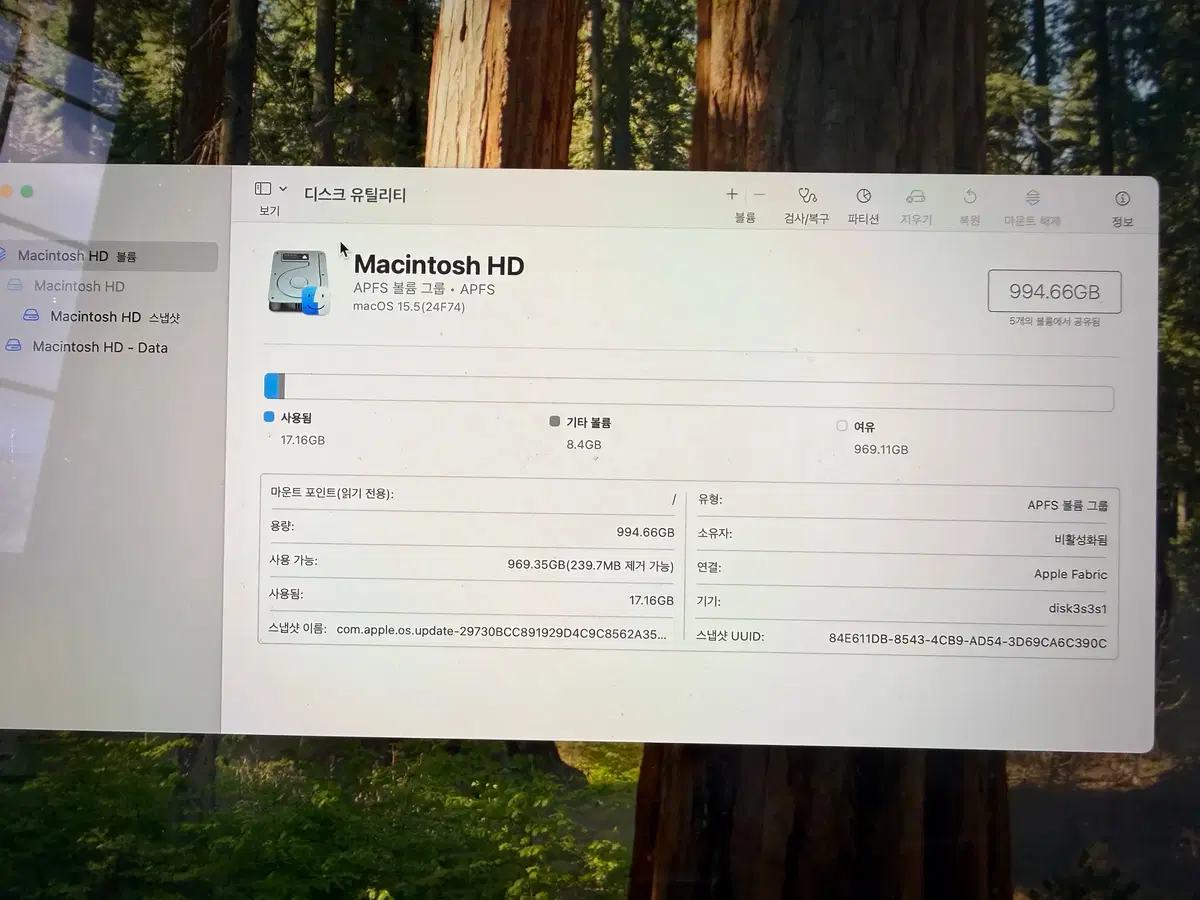Click the green window zoom button
Image resolution: width=1200 pixels, height=900 pixels.
click(27, 191)
